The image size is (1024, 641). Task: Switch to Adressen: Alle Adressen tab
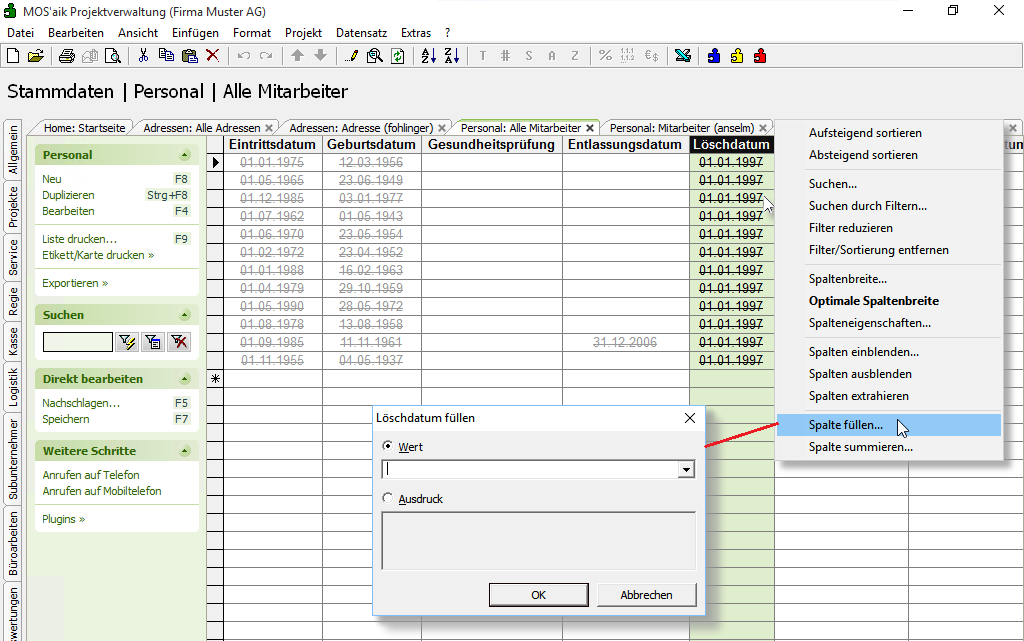tap(202, 128)
